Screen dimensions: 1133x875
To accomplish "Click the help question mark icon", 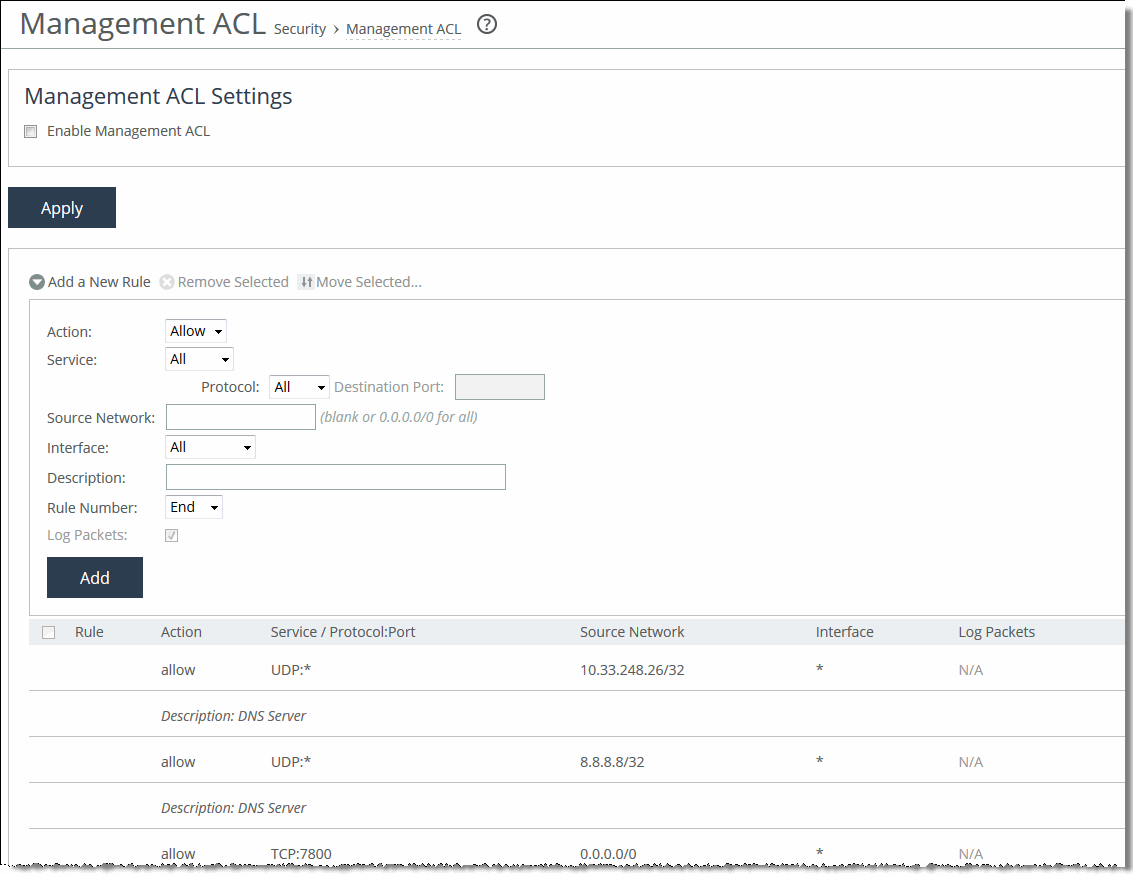I will point(487,26).
